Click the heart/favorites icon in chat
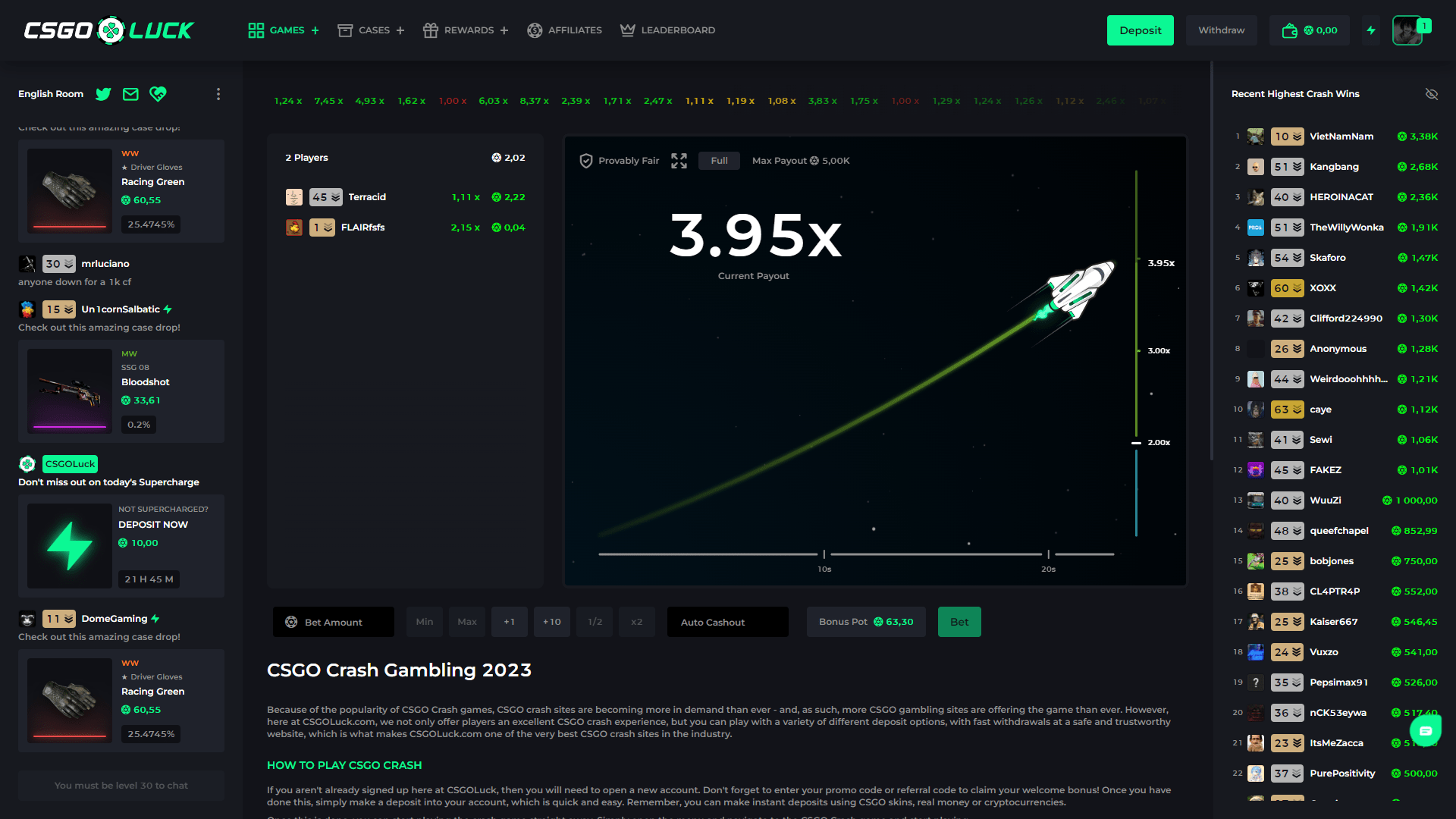1456x819 pixels. (158, 94)
